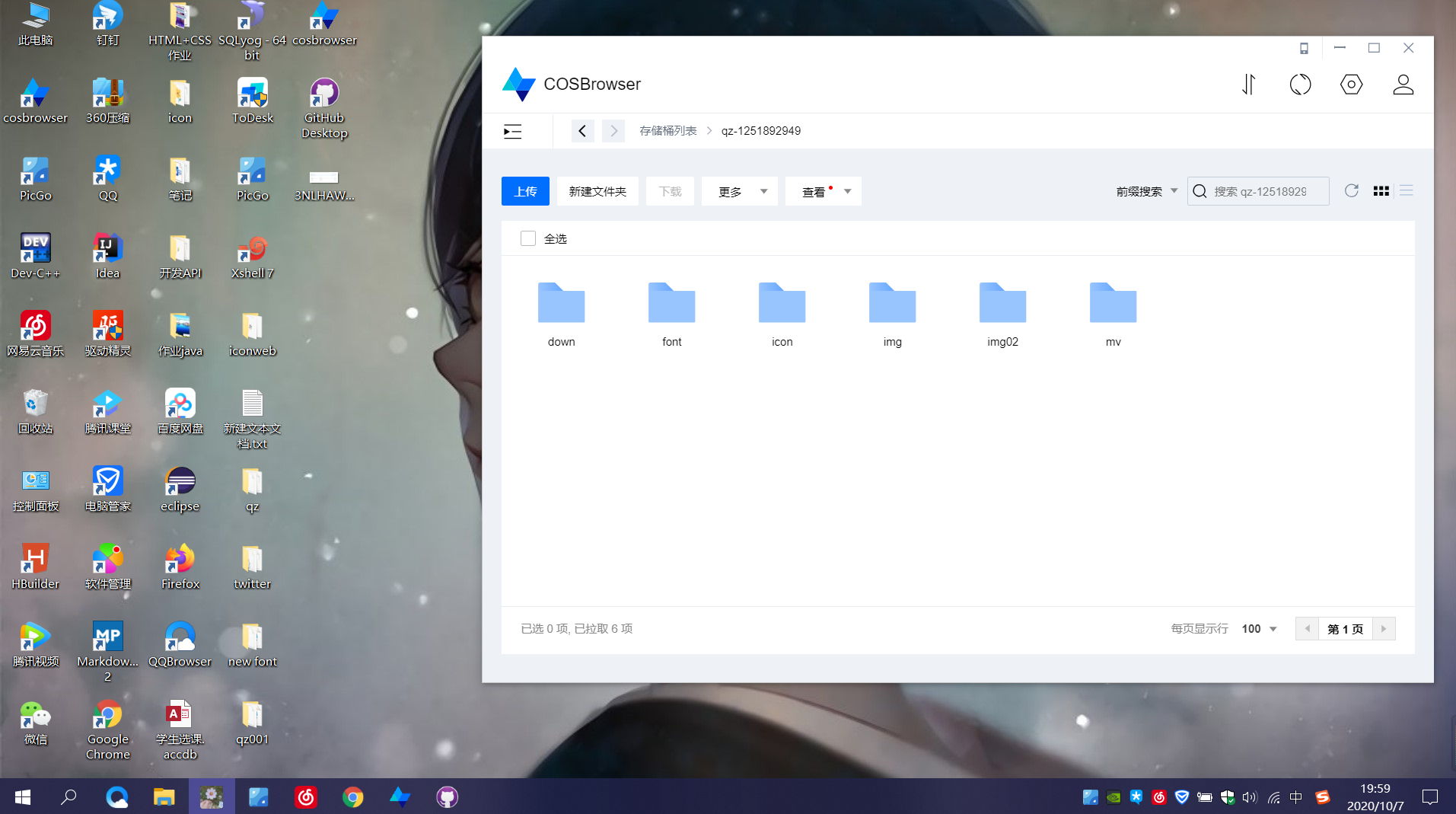The width and height of the screenshot is (1456, 814).
Task: Open Google Chrome from the taskbar
Action: [x=352, y=797]
